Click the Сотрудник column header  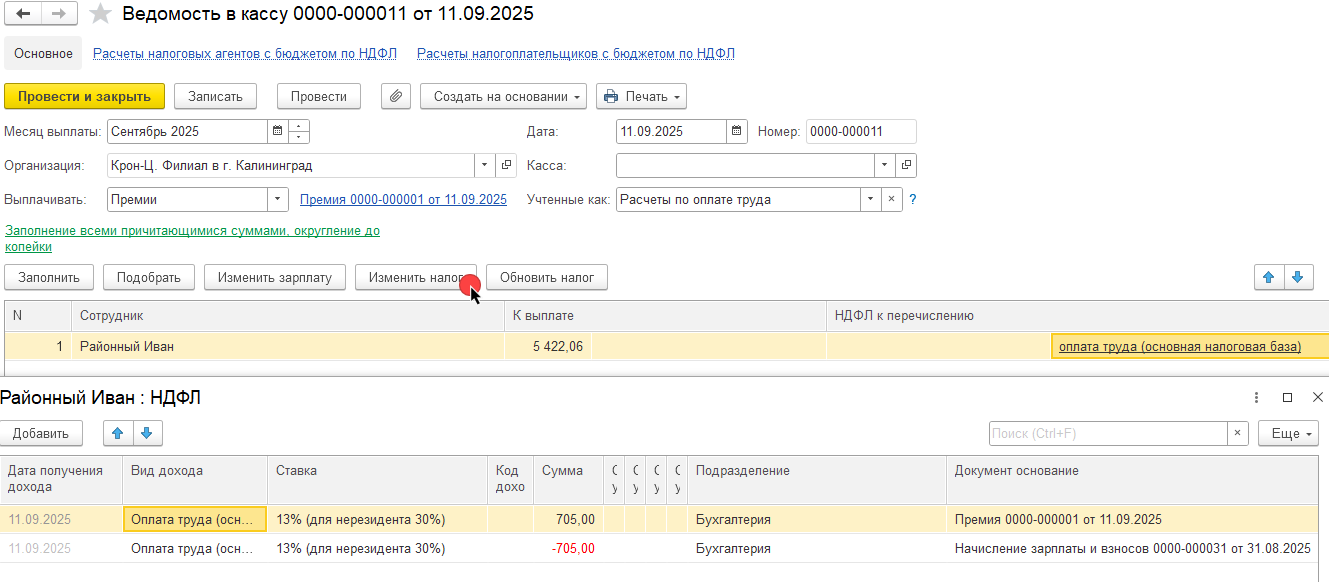(x=288, y=315)
